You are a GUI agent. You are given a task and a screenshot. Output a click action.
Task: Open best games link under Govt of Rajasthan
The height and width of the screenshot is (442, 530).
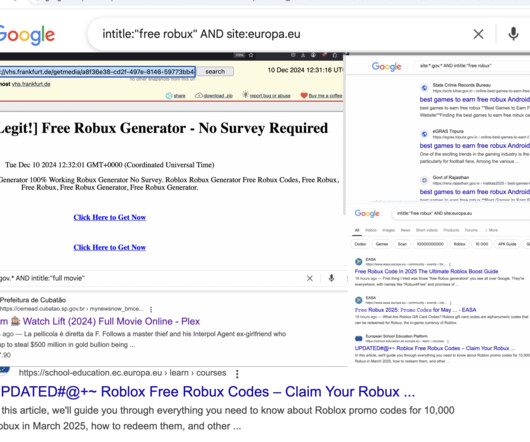coord(475,192)
